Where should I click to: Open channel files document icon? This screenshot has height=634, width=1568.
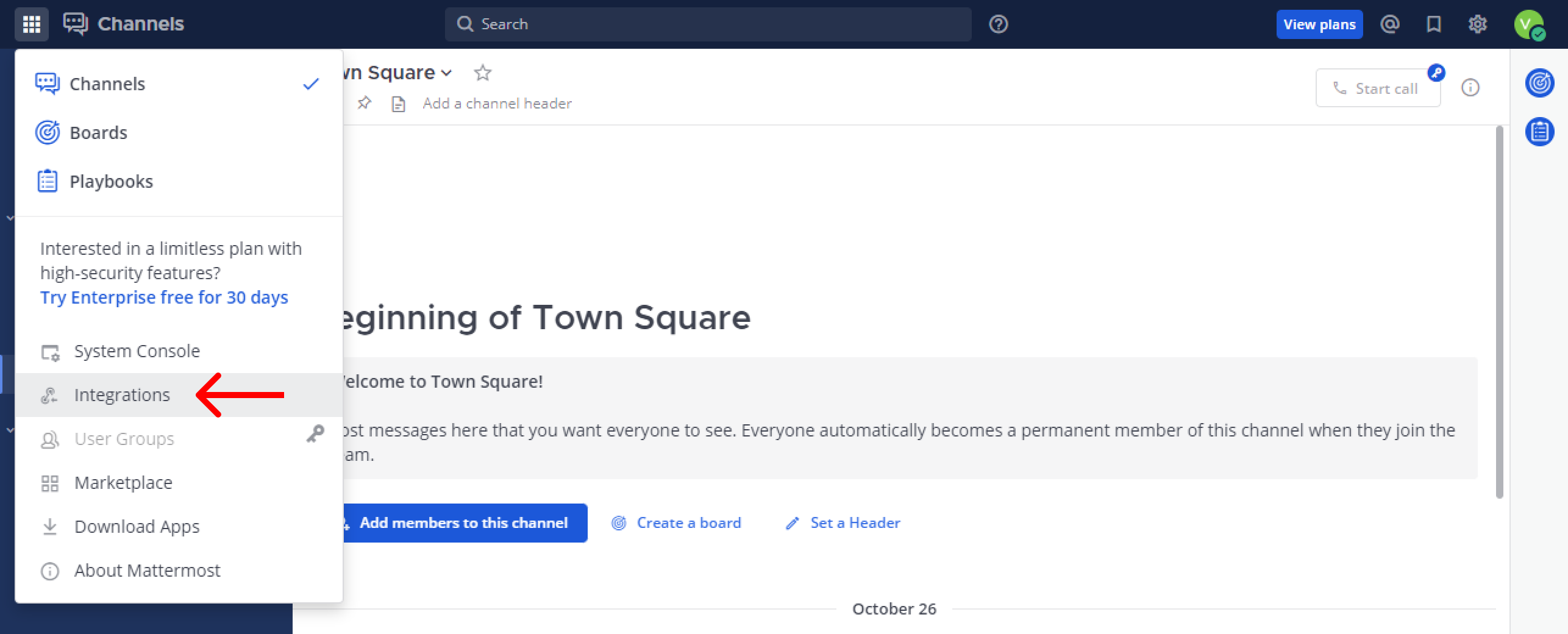(398, 104)
